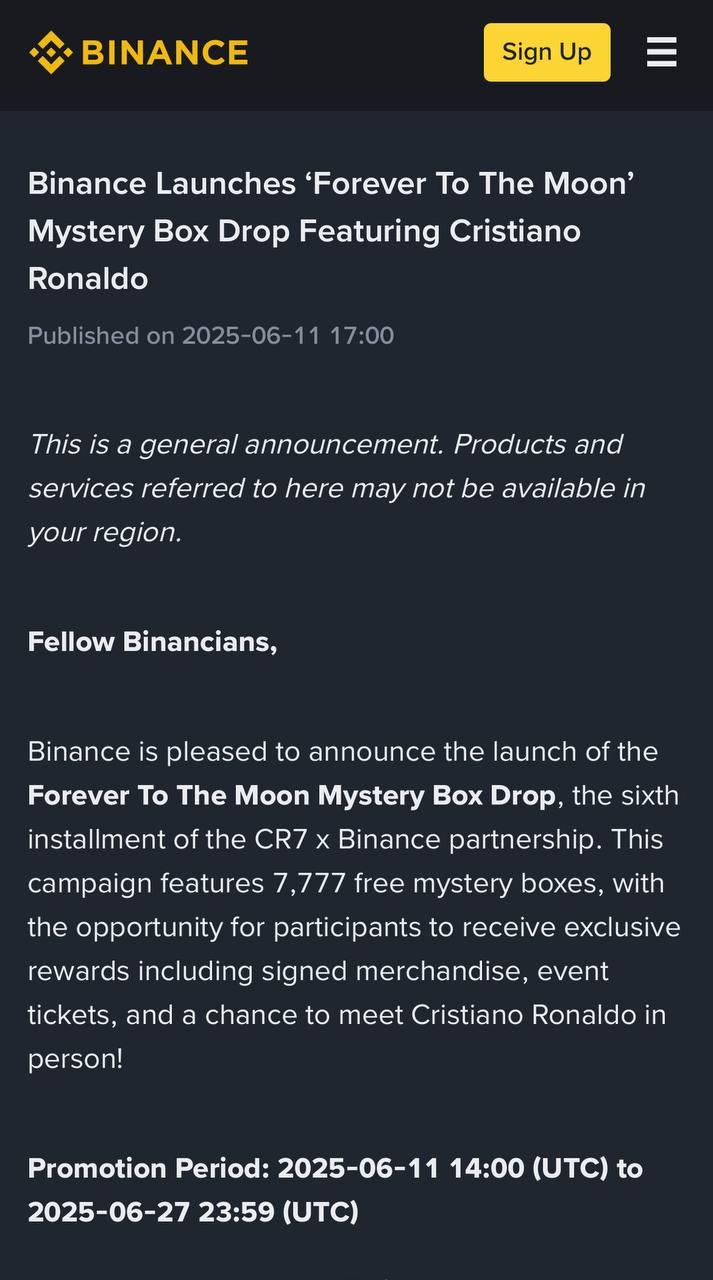
Task: Click the words 'Published on'
Action: 101,335
